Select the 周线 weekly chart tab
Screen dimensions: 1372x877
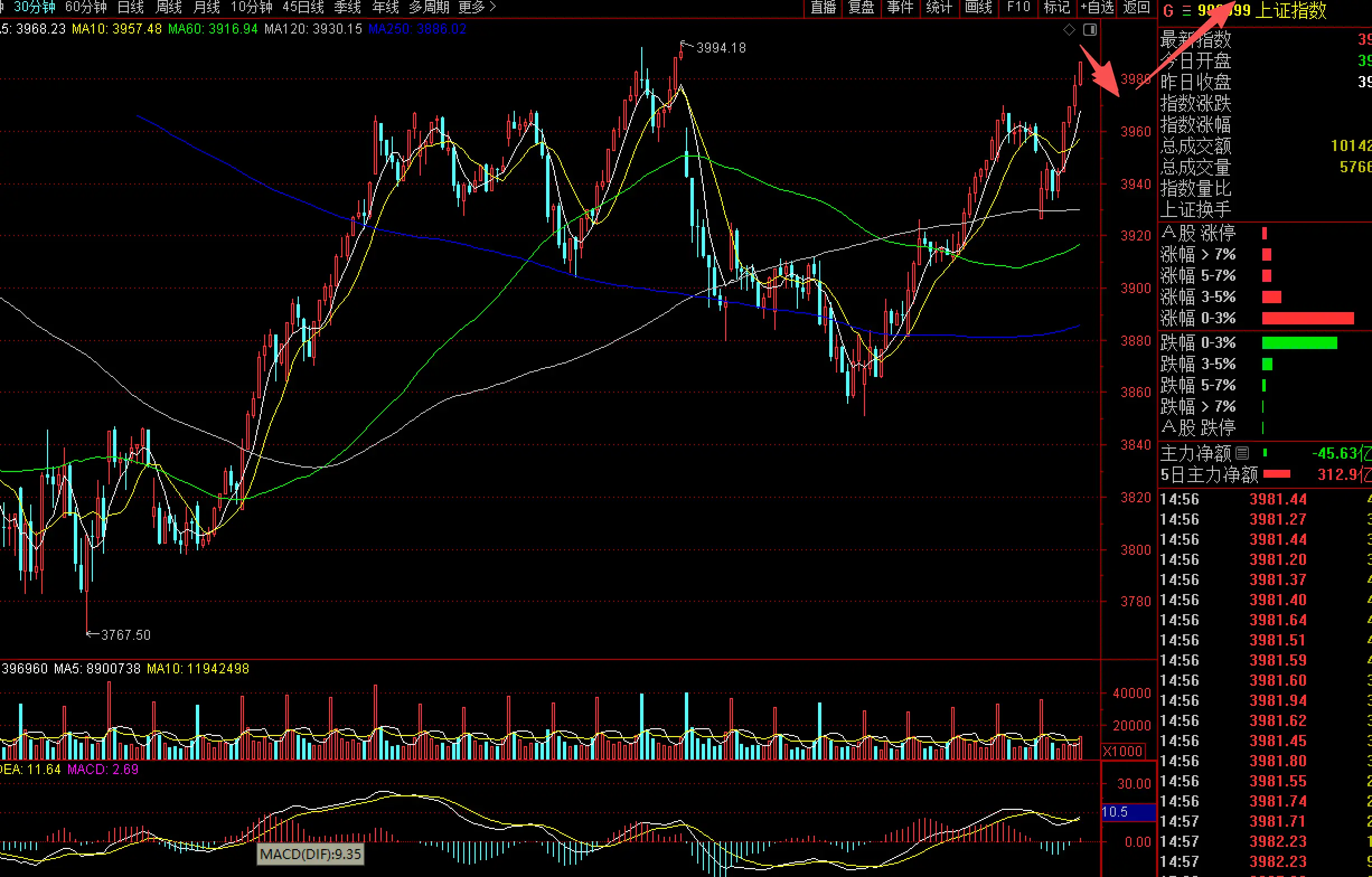[168, 7]
